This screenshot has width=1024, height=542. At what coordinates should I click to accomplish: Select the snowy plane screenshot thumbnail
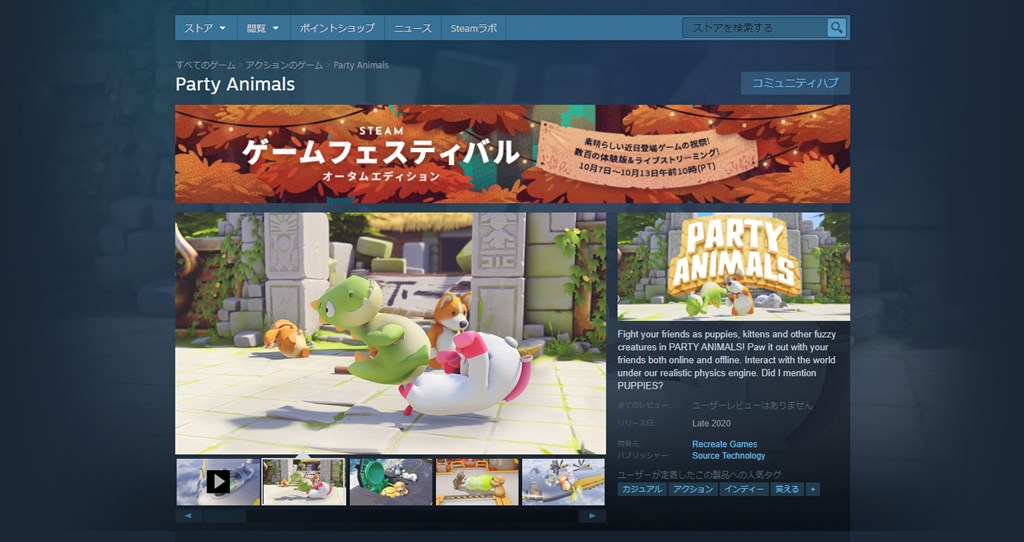[x=564, y=482]
